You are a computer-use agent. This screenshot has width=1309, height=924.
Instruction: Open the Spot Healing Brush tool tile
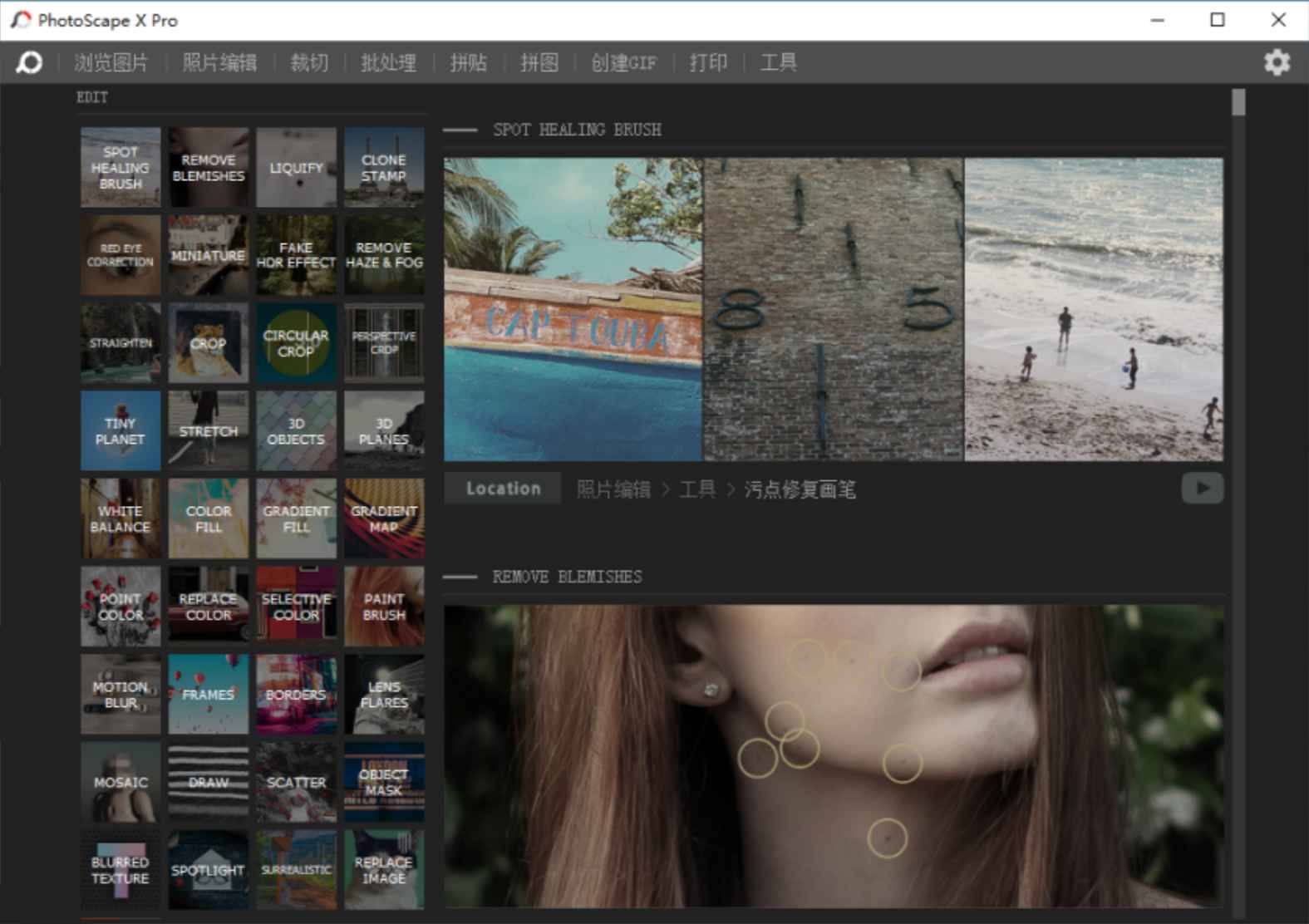pos(121,167)
